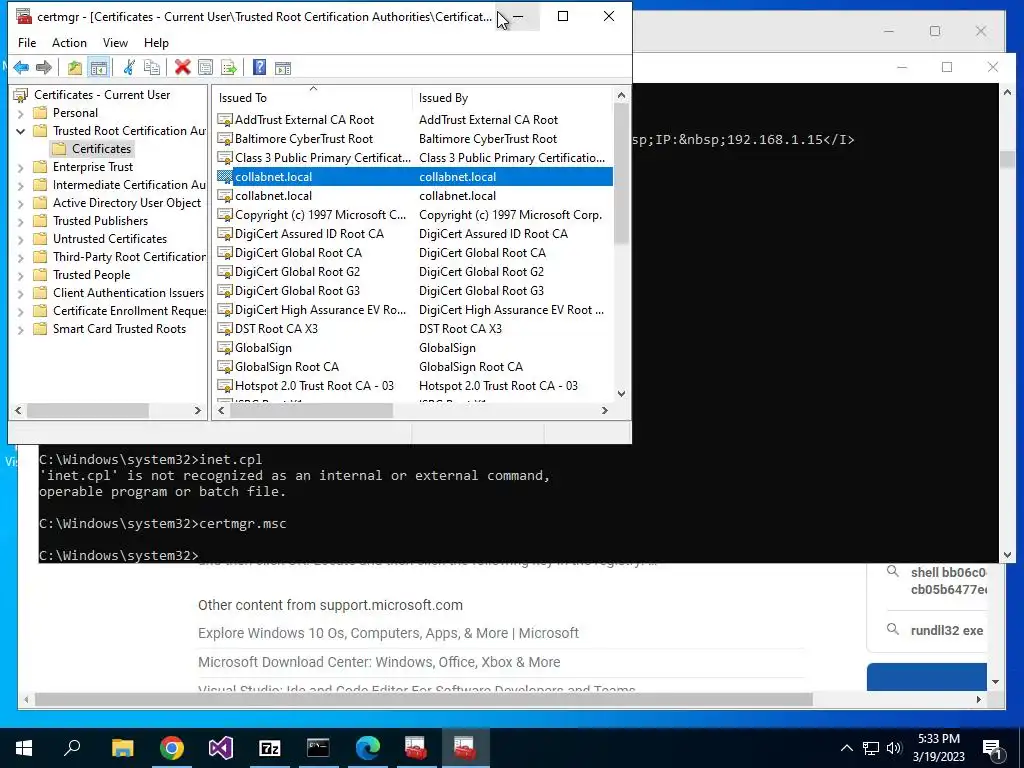Viewport: 1024px width, 768px height.
Task: Click the volume speaker tray icon
Action: coord(894,748)
